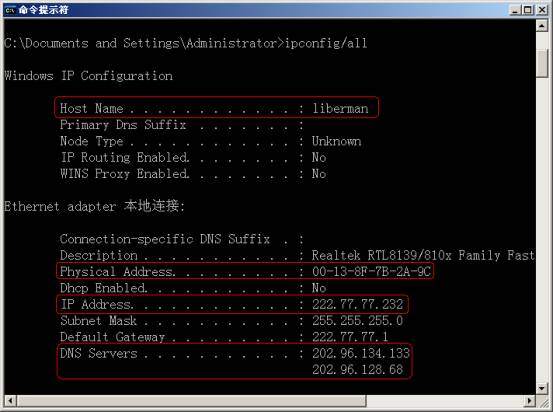Minimize the command prompt window
Screen dimensions: 553x412
516,10
